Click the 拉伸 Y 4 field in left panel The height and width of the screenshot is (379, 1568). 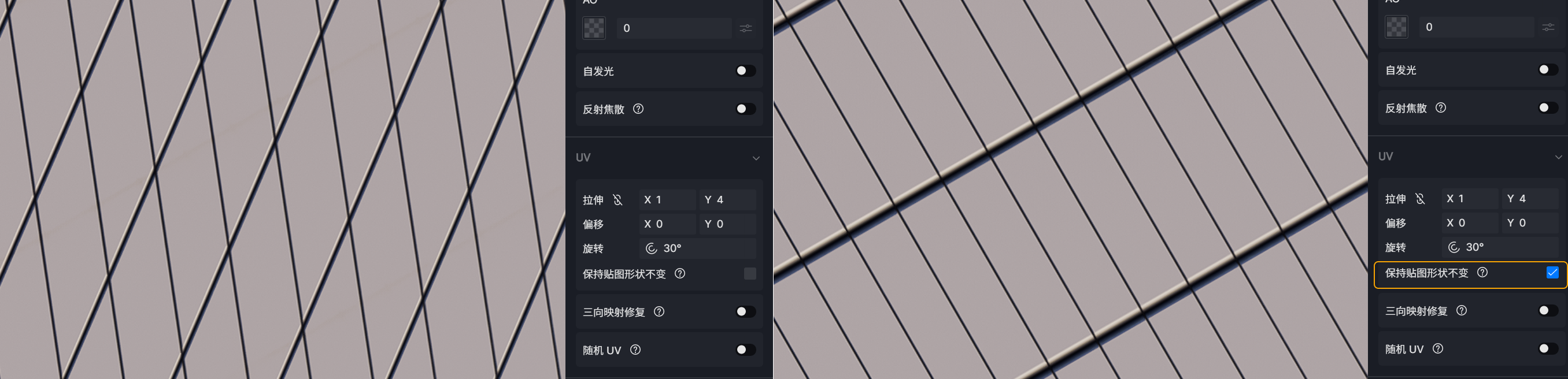727,199
